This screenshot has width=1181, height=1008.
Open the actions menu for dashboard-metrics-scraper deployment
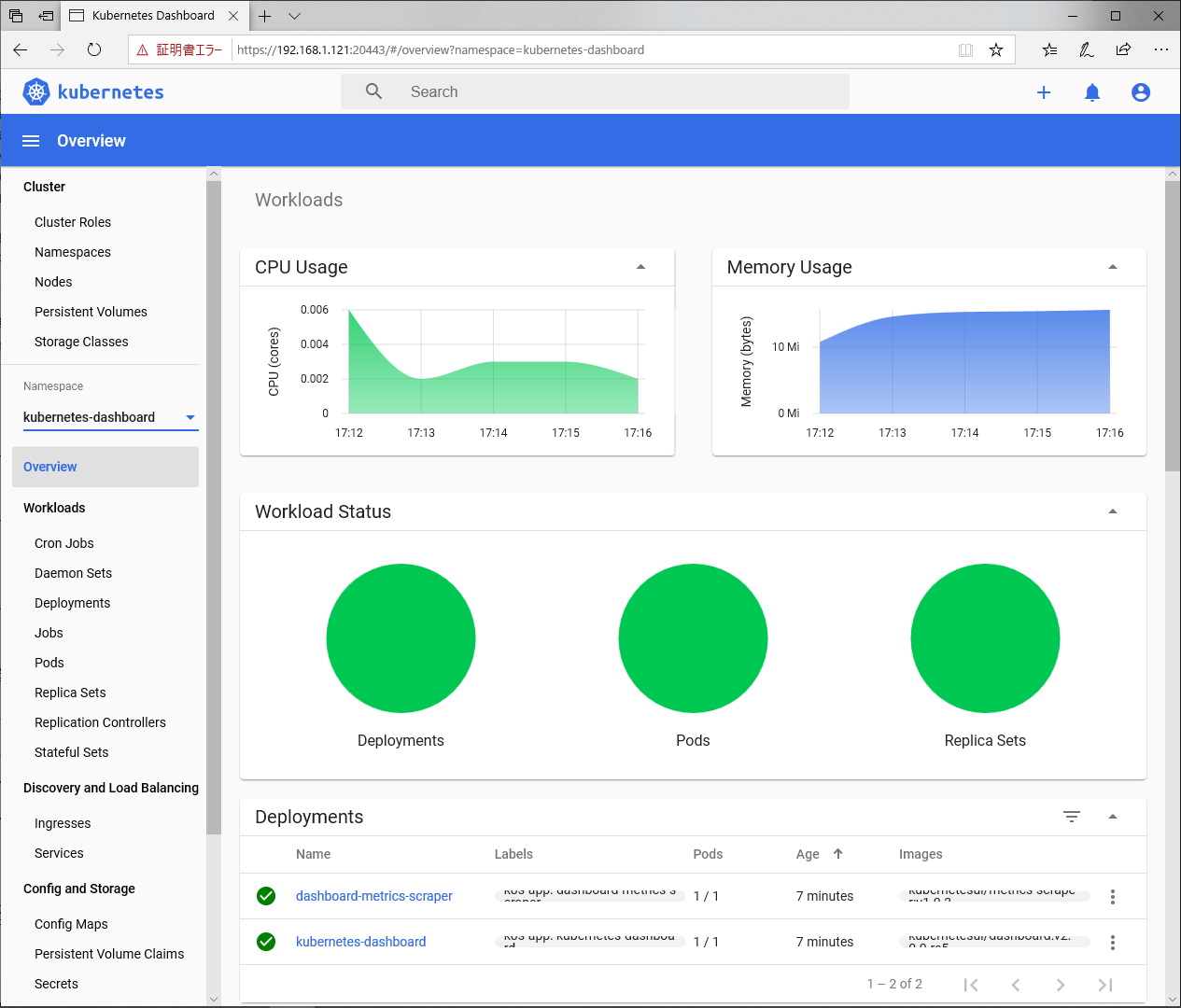coord(1113,896)
